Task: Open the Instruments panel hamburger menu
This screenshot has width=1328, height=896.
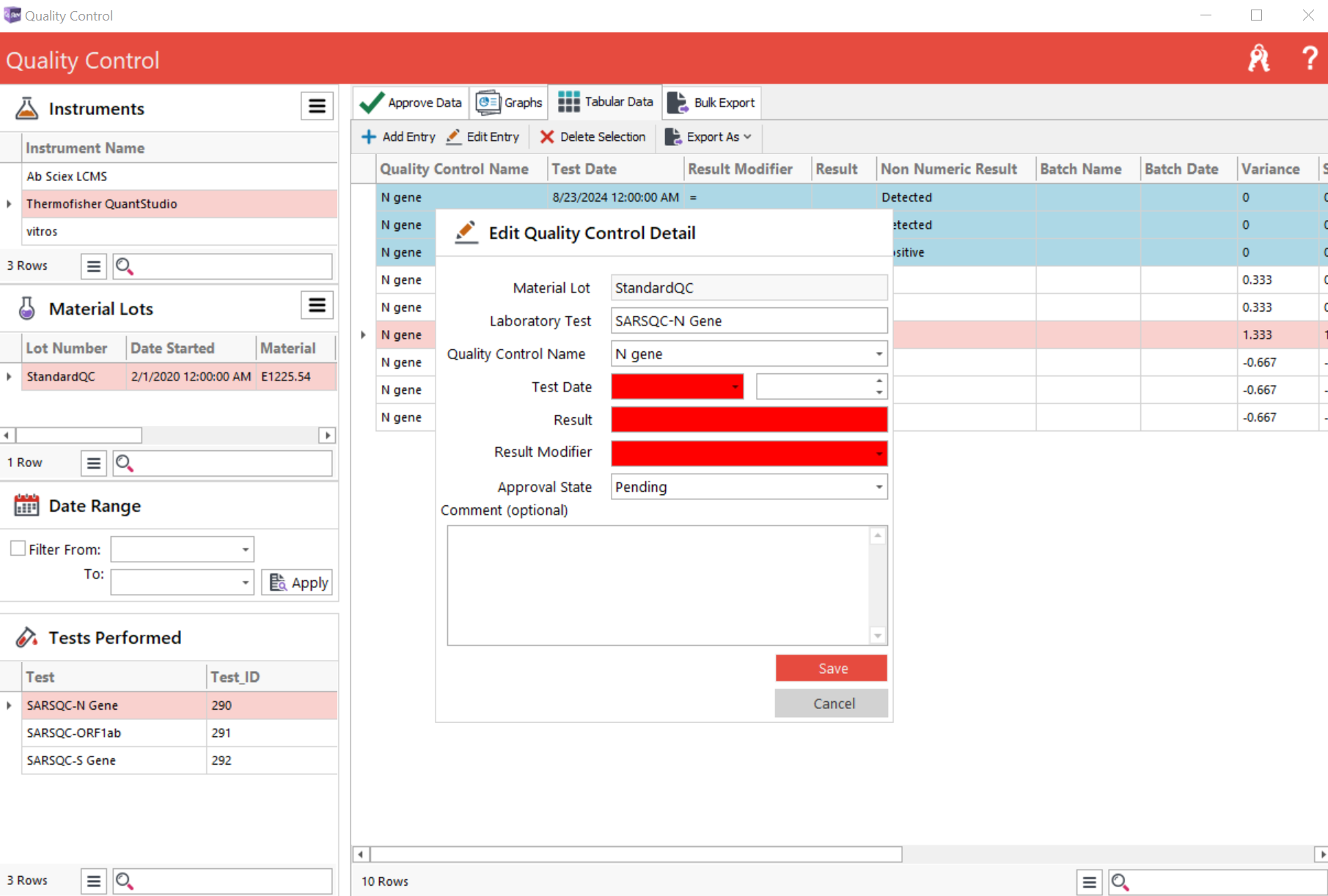Action: click(317, 106)
